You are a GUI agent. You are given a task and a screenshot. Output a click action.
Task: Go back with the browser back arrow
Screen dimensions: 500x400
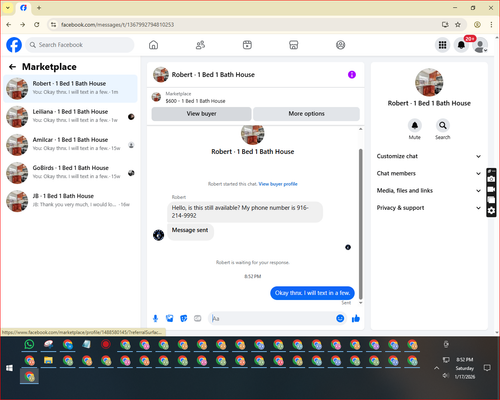tap(9, 24)
